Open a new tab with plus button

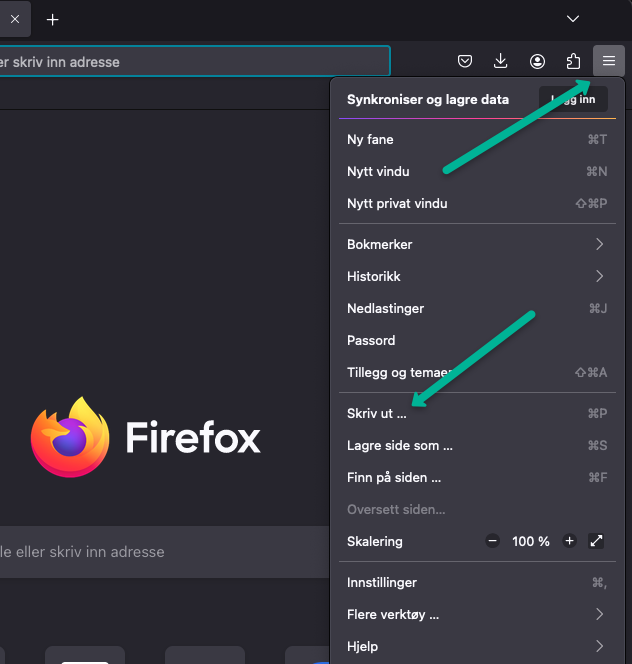[x=53, y=19]
